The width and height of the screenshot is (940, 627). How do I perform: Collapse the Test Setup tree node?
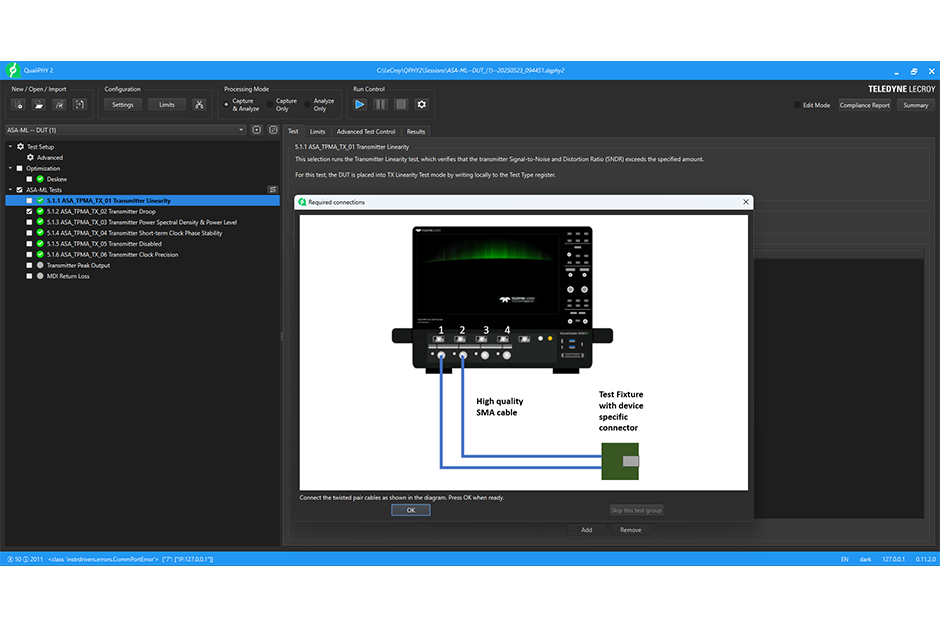pyautogui.click(x=10, y=147)
